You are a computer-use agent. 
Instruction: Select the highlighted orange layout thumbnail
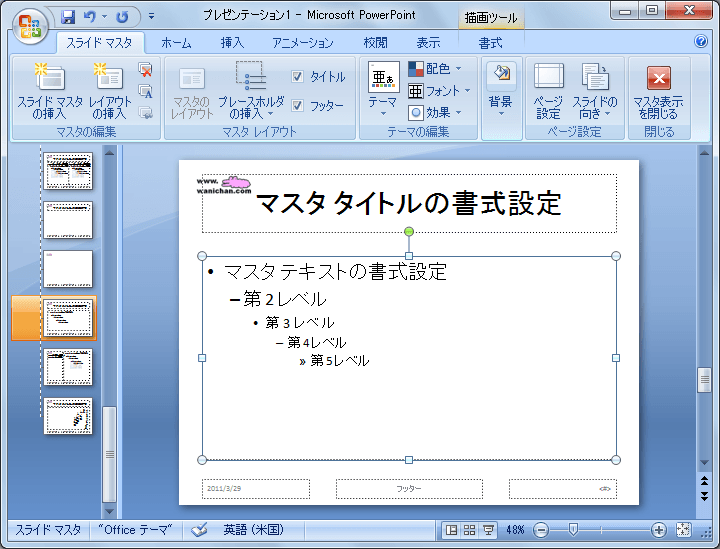(68, 318)
